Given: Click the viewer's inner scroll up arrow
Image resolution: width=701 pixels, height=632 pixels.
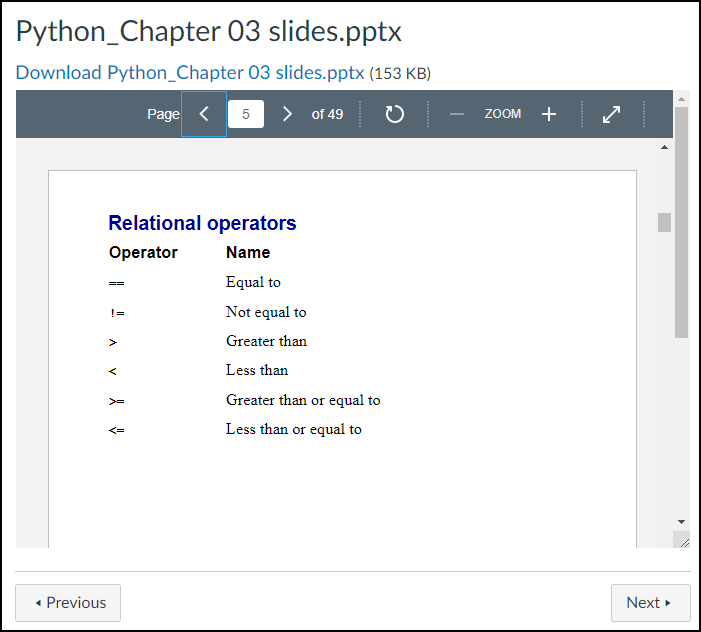Looking at the screenshot, I should [664, 147].
